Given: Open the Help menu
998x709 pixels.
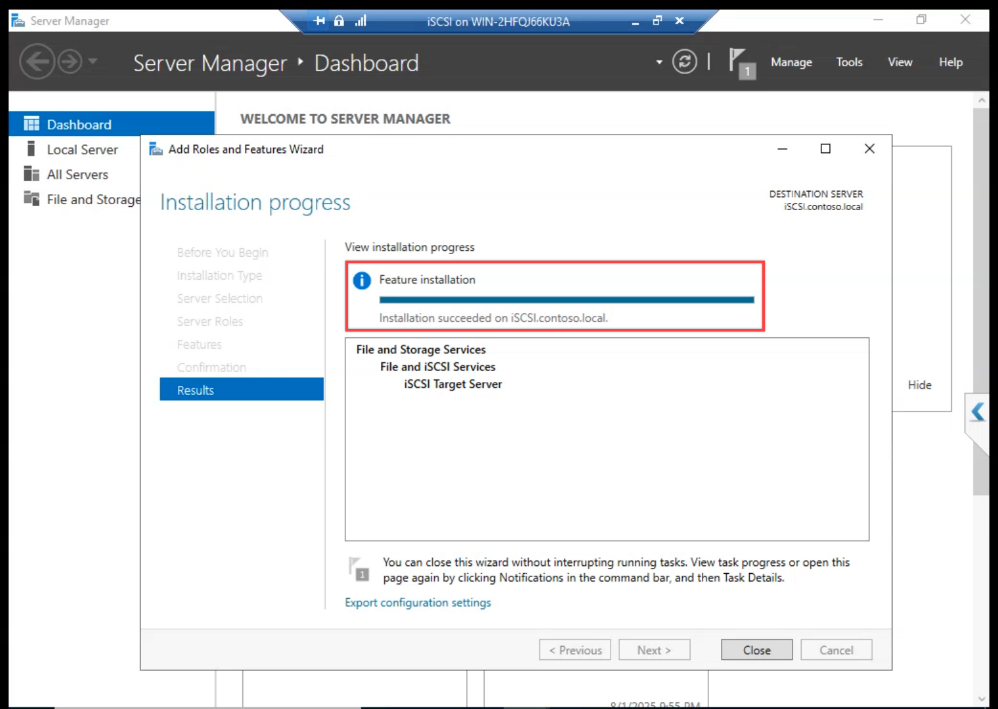Looking at the screenshot, I should click(x=950, y=62).
